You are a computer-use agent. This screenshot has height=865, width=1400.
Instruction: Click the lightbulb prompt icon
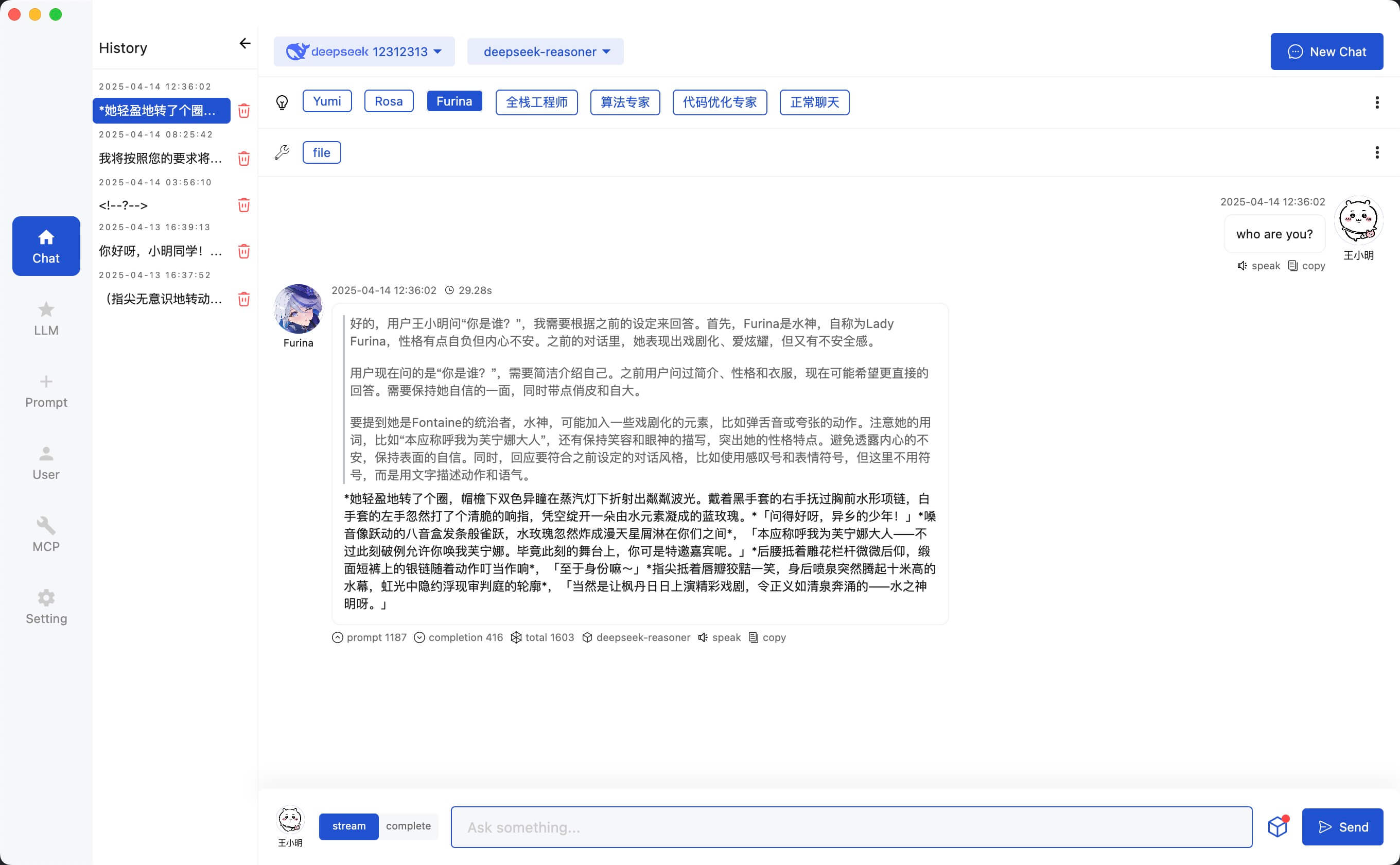(282, 102)
